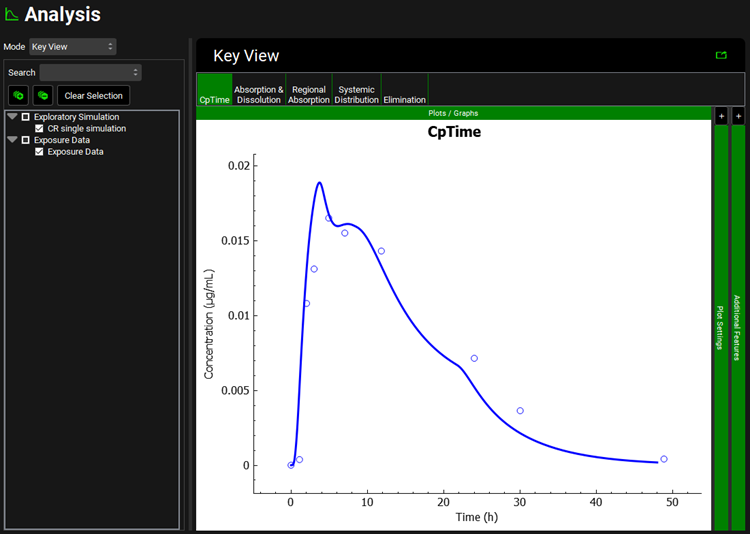Switch to the Systemic Distribution tab
Image resolution: width=750 pixels, height=534 pixels.
pyautogui.click(x=357, y=94)
